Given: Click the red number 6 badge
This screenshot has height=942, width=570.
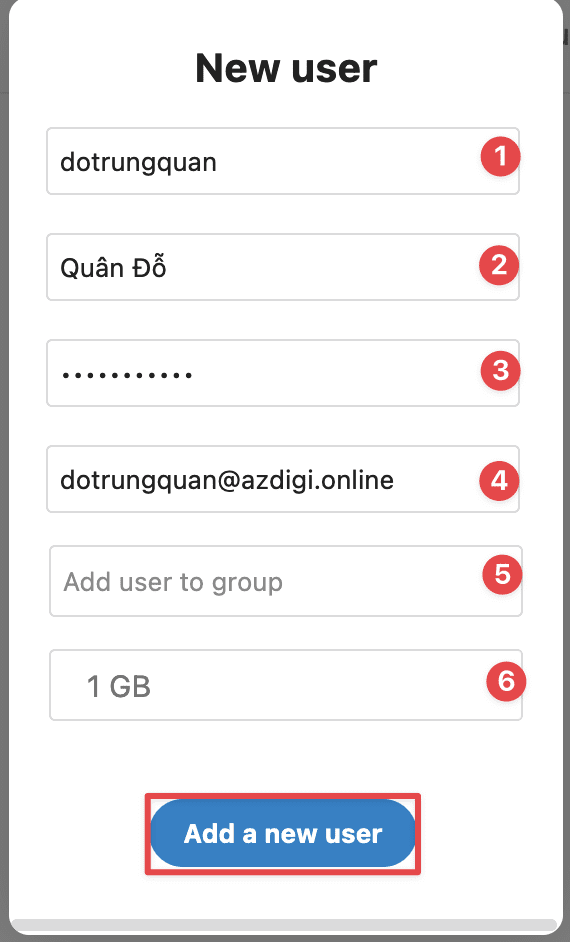Looking at the screenshot, I should 506,681.
